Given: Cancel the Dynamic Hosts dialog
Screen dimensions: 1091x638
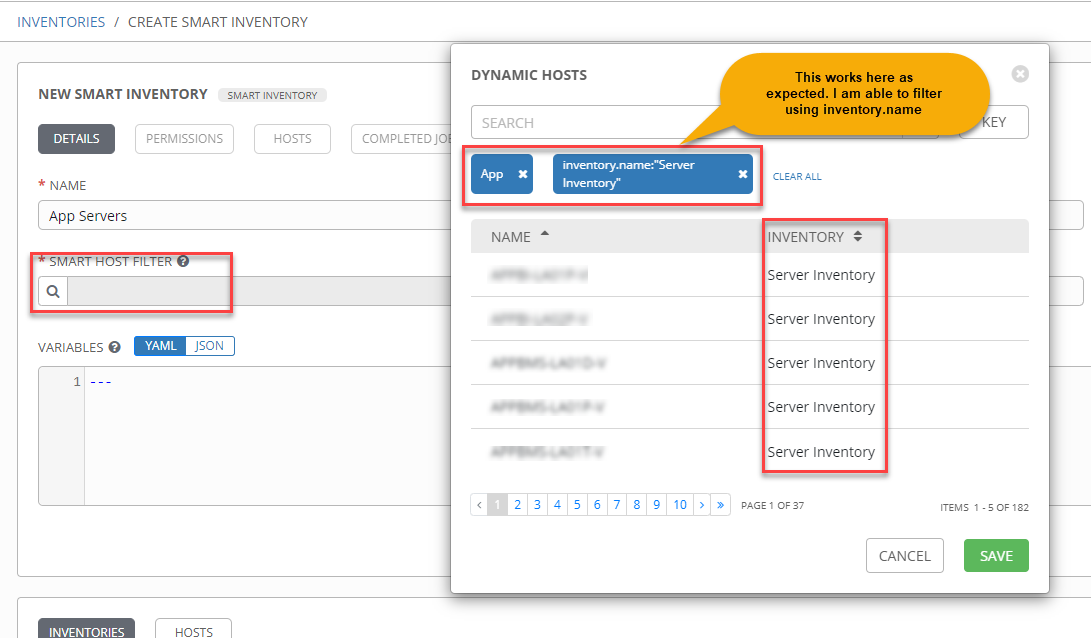Looking at the screenshot, I should click(x=905, y=556).
